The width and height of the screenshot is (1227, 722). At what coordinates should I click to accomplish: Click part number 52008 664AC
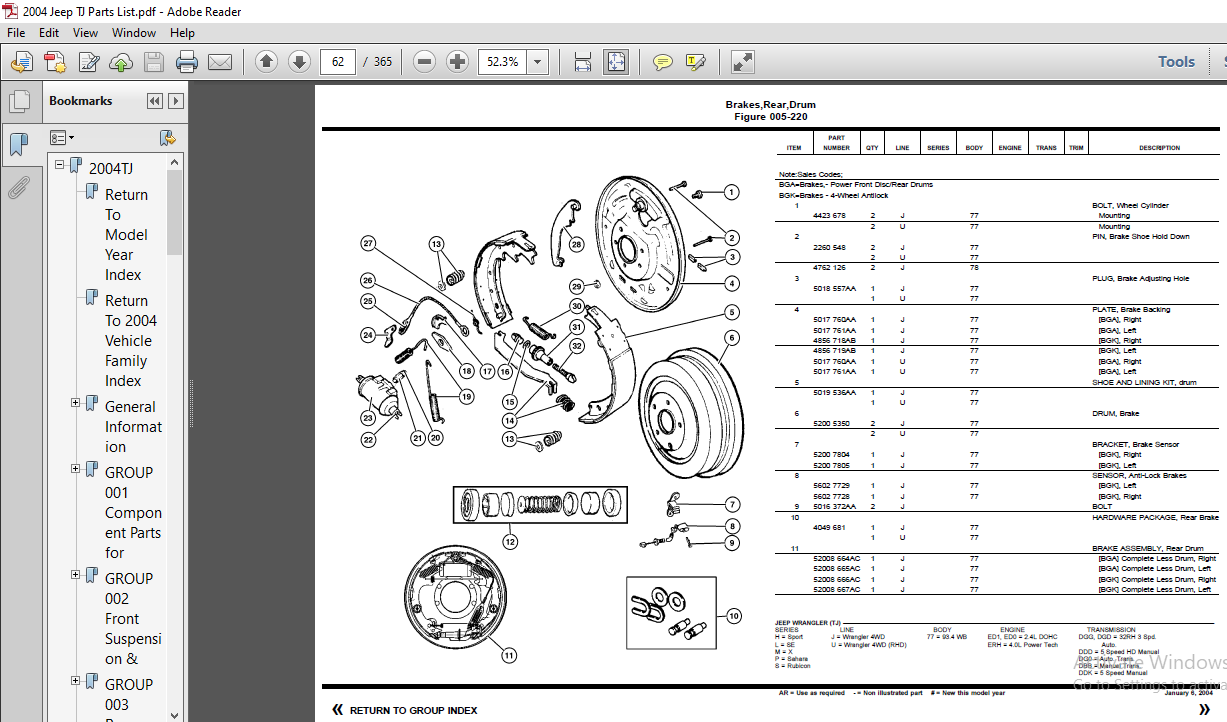836,559
